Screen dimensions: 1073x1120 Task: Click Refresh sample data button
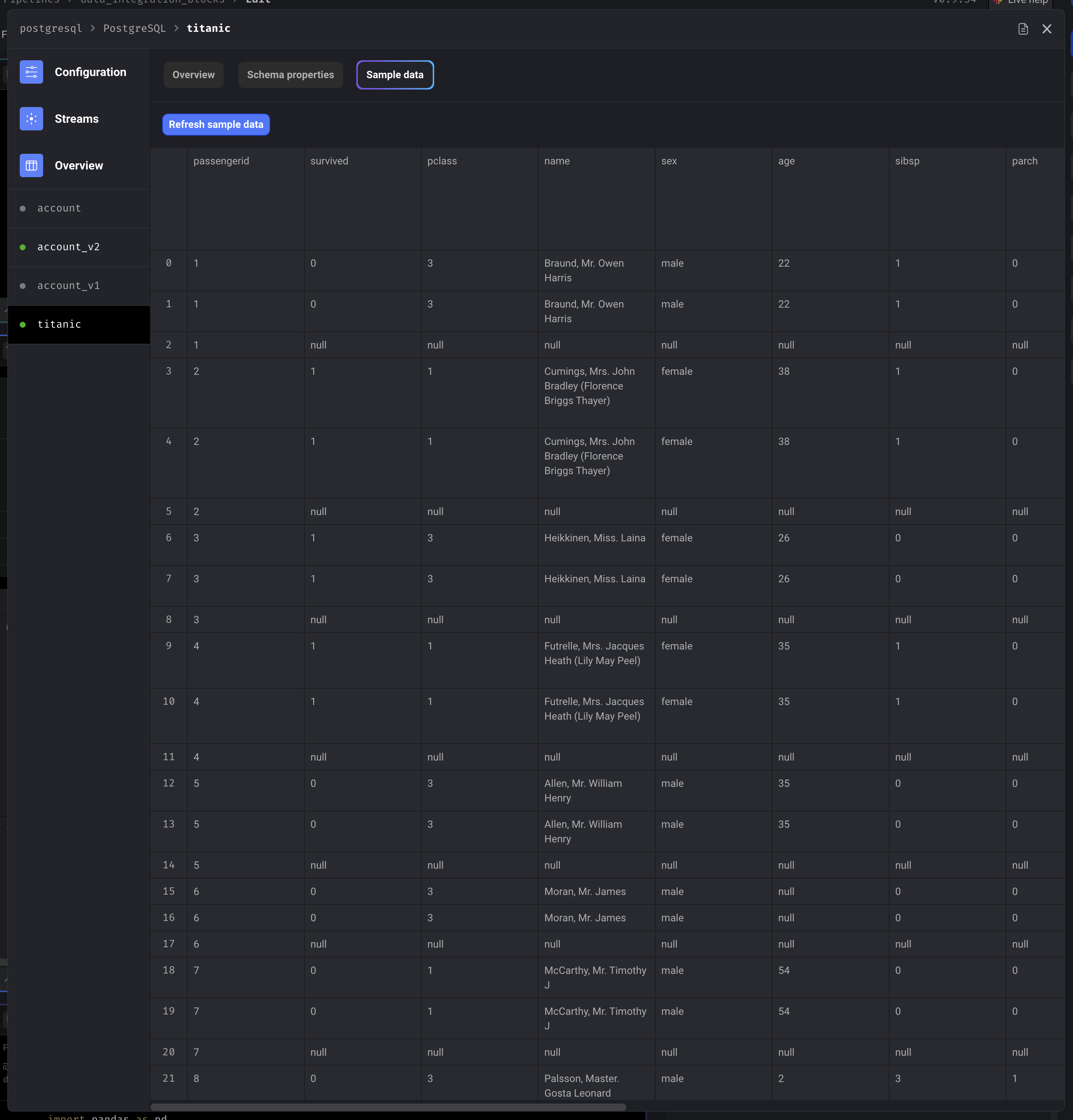coord(216,125)
